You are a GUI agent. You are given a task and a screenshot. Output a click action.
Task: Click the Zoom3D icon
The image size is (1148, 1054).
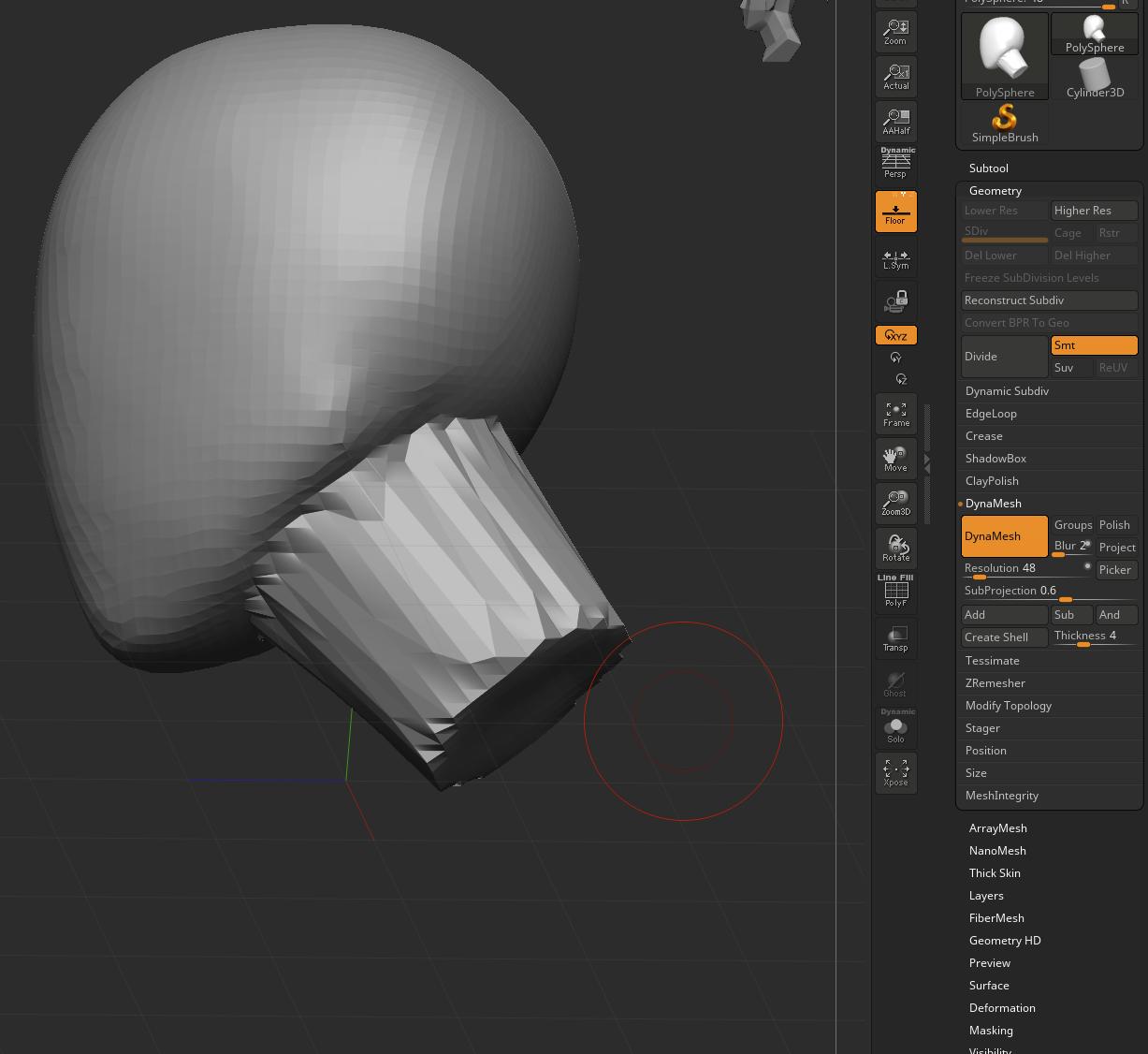(895, 503)
